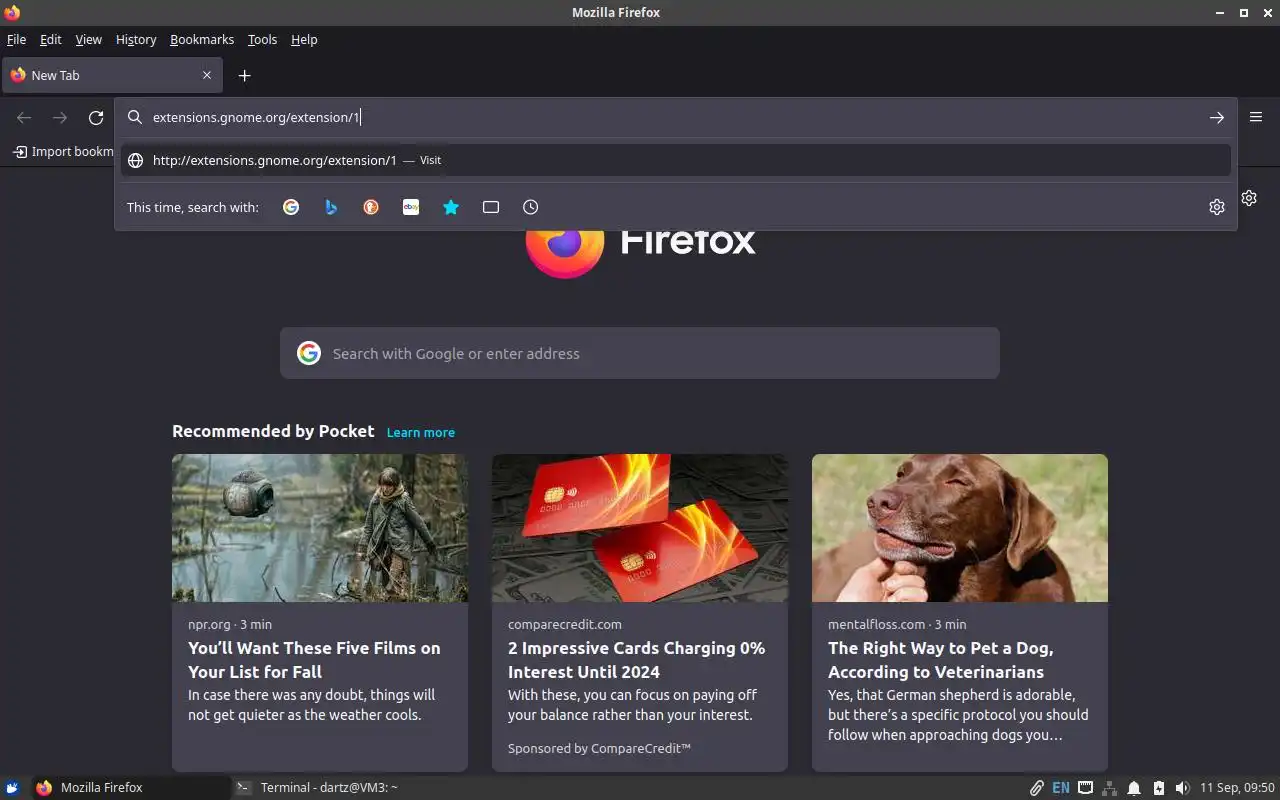Switch to Mozilla Firefox taskbar button
Image resolution: width=1280 pixels, height=800 pixels.
click(x=130, y=787)
